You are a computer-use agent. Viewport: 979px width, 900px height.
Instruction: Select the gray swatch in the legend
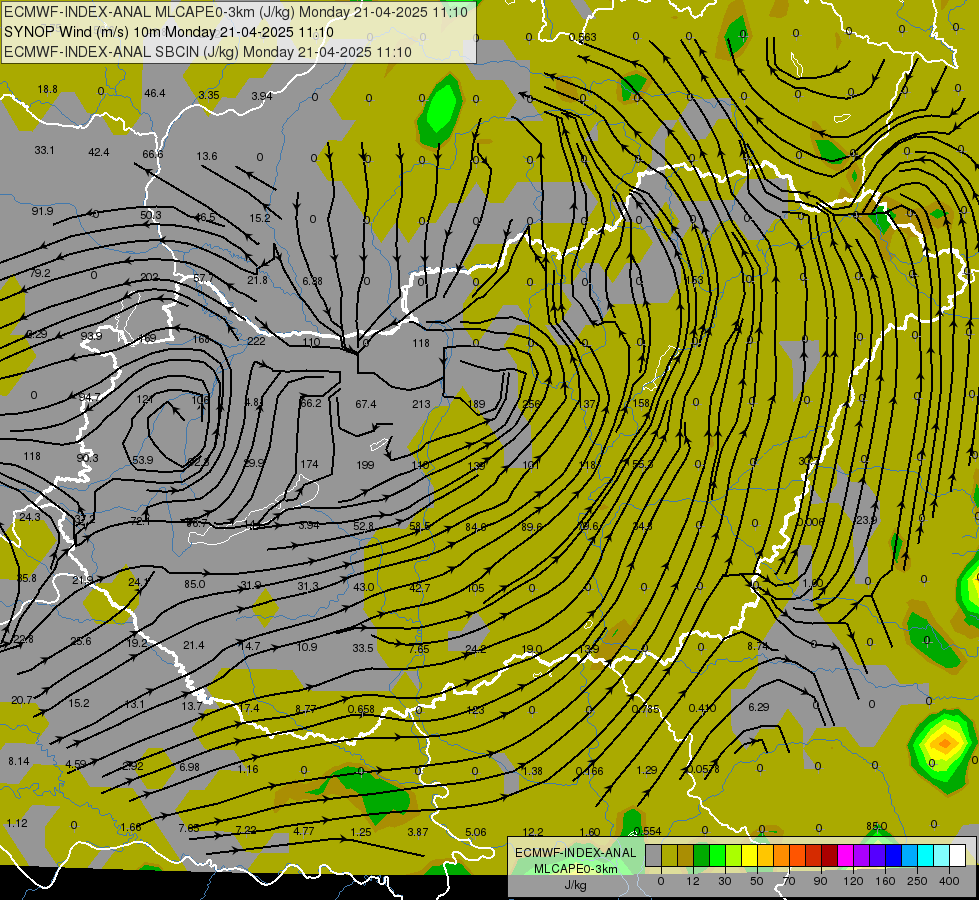click(654, 855)
